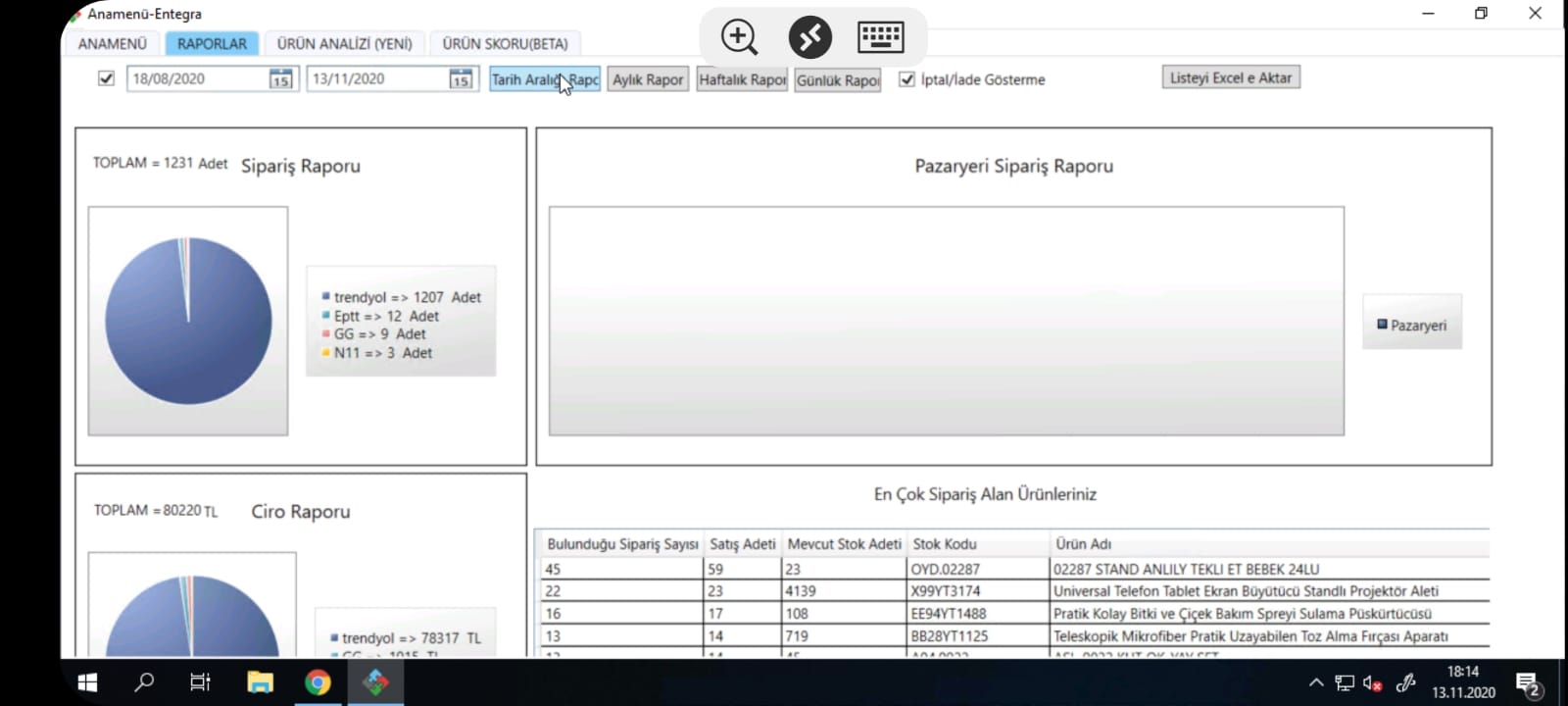The image size is (1568, 706).
Task: Switch to the ANAMENÜ tab
Action: click(113, 43)
